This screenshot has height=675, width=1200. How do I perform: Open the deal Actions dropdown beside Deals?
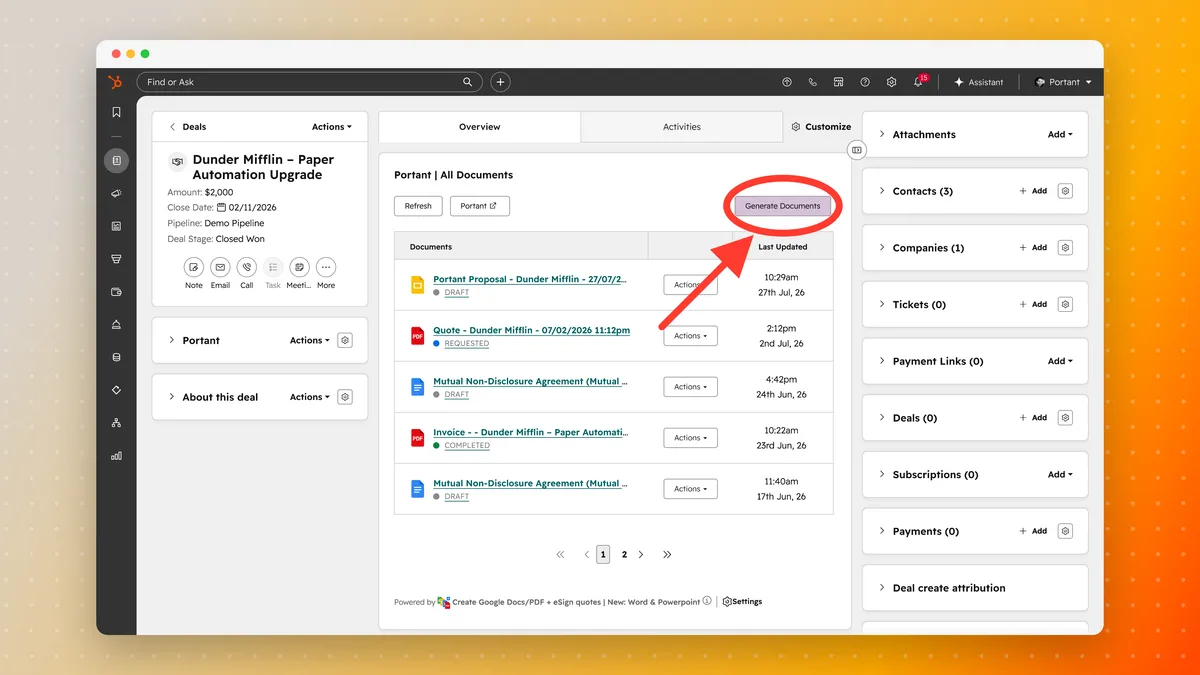tap(332, 127)
